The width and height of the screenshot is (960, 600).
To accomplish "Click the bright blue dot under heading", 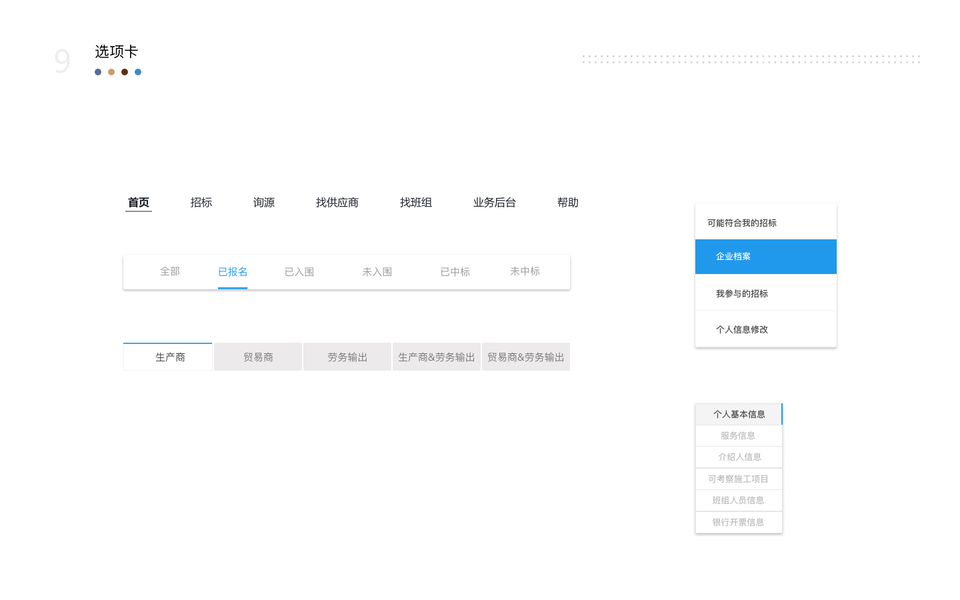I will 138,72.
